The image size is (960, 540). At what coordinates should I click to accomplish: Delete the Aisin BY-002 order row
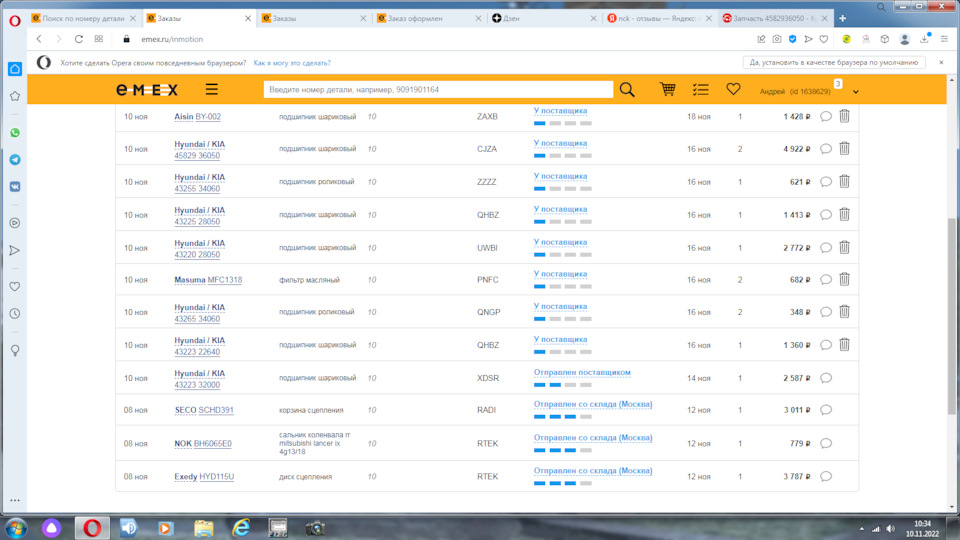844,116
